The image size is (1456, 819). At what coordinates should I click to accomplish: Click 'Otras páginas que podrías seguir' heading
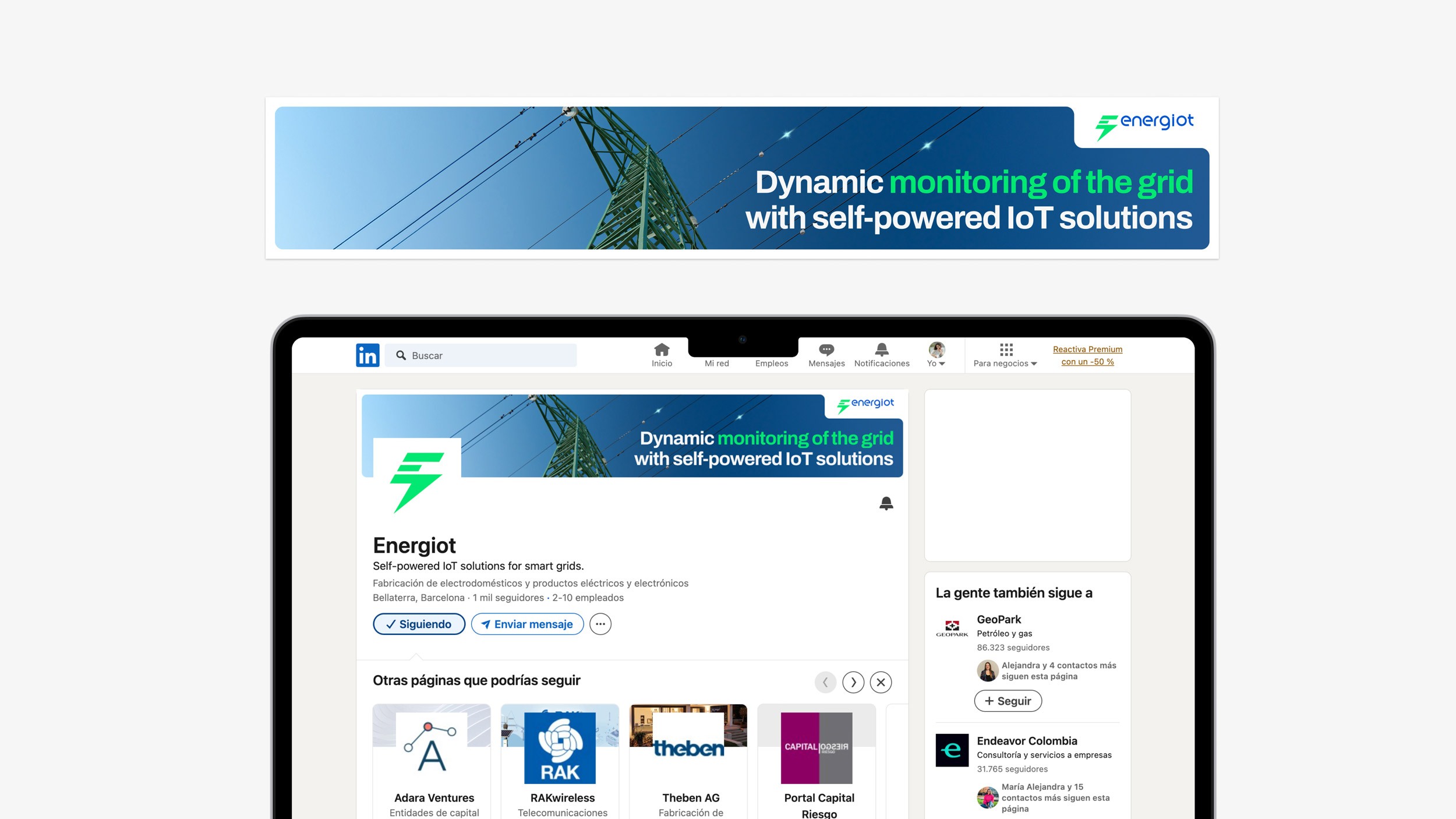point(476,680)
